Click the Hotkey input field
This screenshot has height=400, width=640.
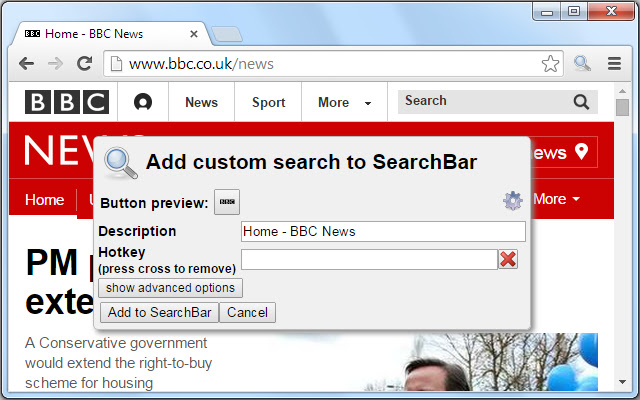[x=369, y=259]
